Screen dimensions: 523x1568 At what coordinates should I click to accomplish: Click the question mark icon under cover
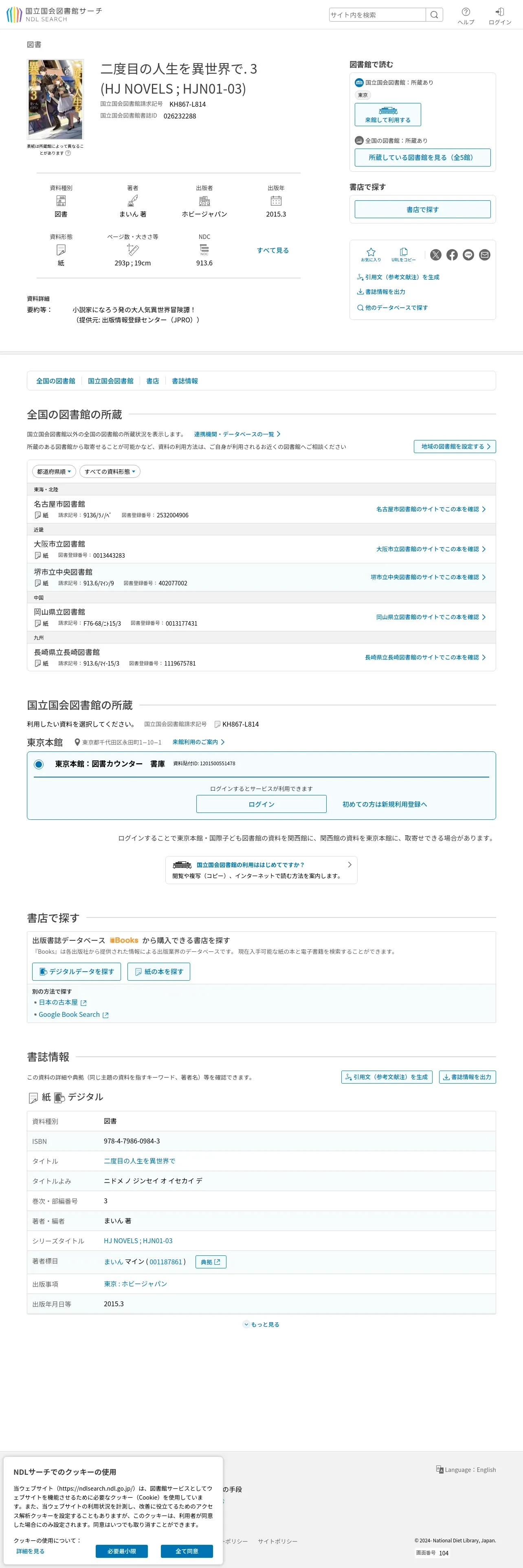[68, 153]
